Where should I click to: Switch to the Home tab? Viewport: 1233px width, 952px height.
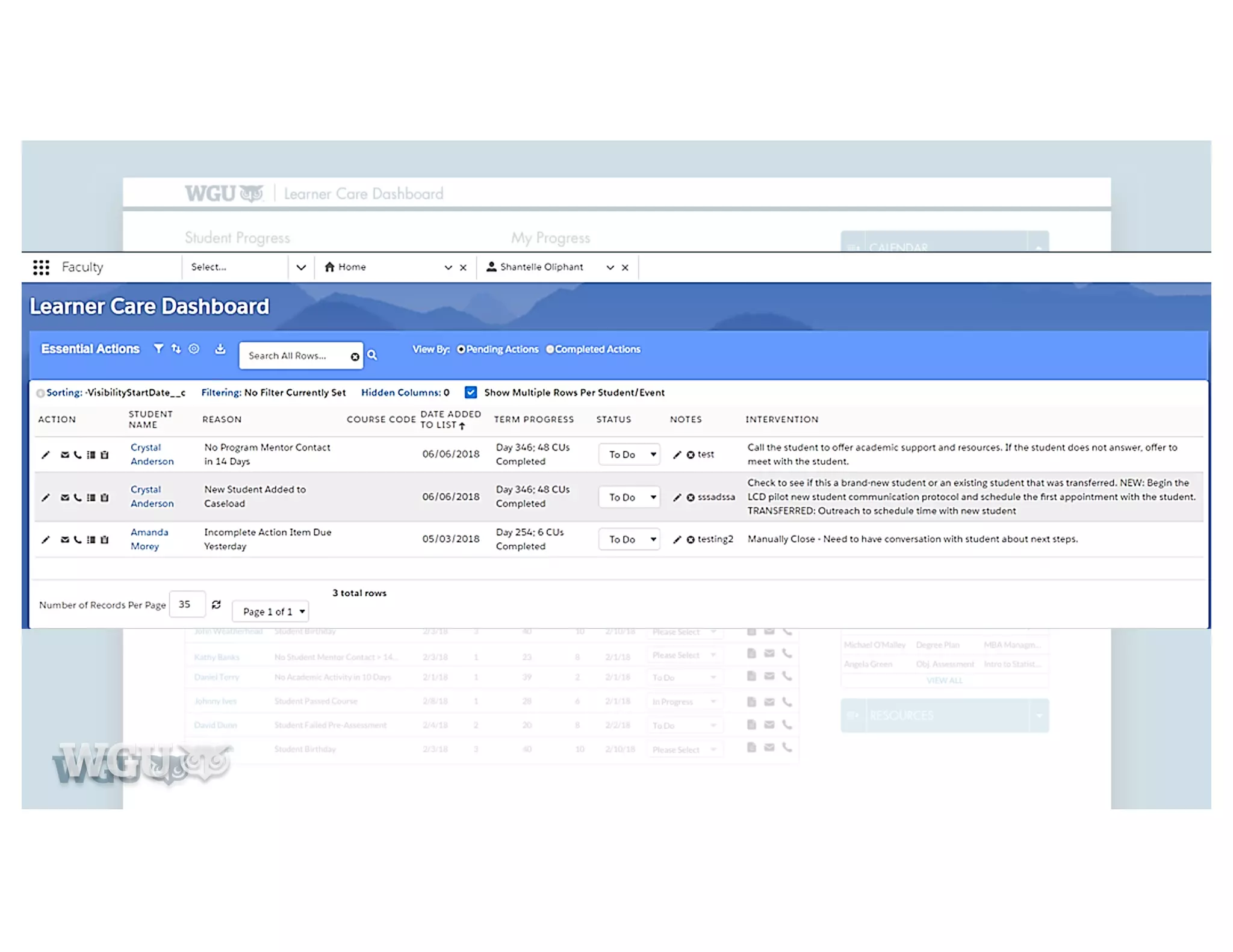(352, 267)
